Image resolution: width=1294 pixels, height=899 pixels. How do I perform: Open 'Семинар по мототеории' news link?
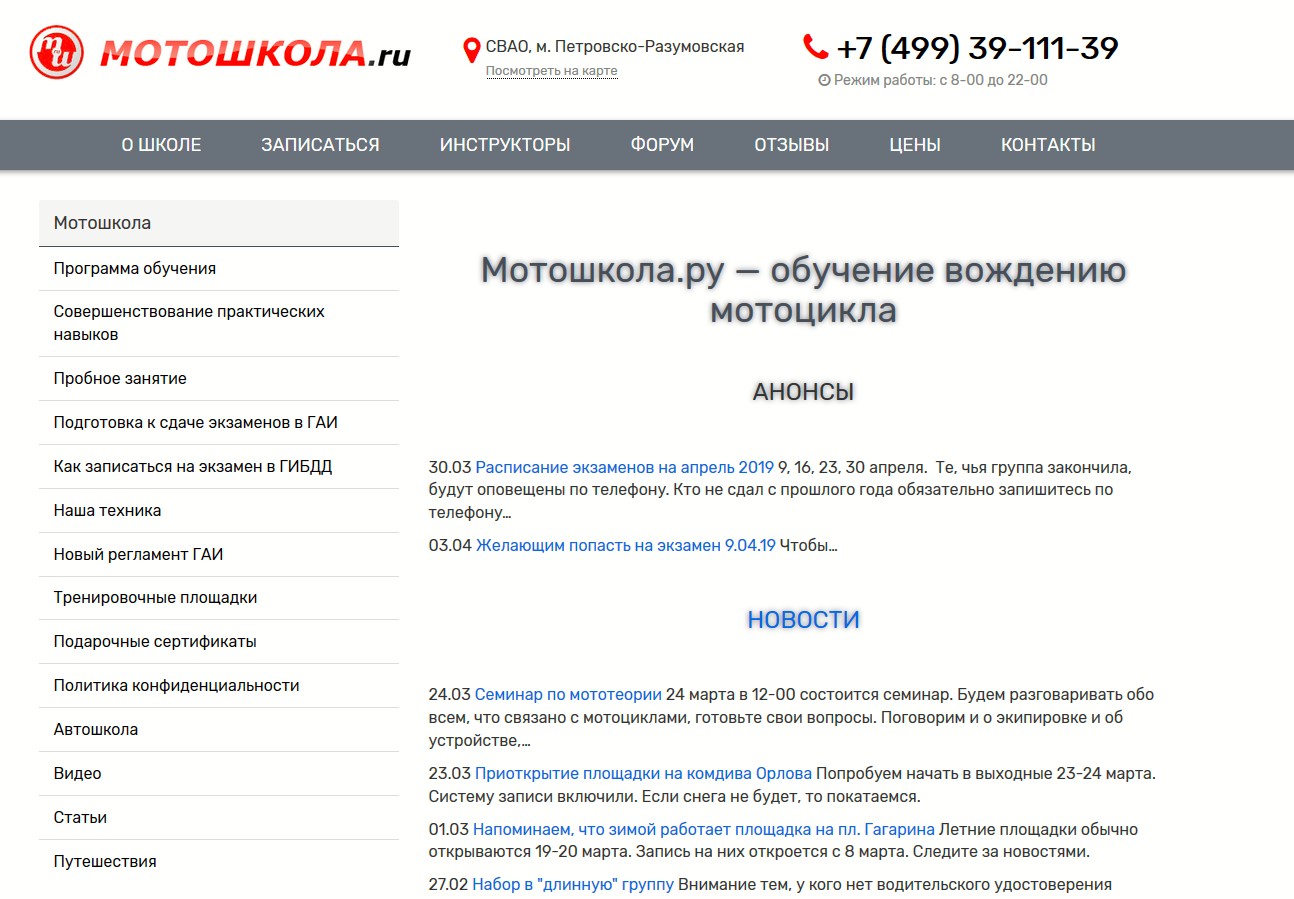pos(568,694)
